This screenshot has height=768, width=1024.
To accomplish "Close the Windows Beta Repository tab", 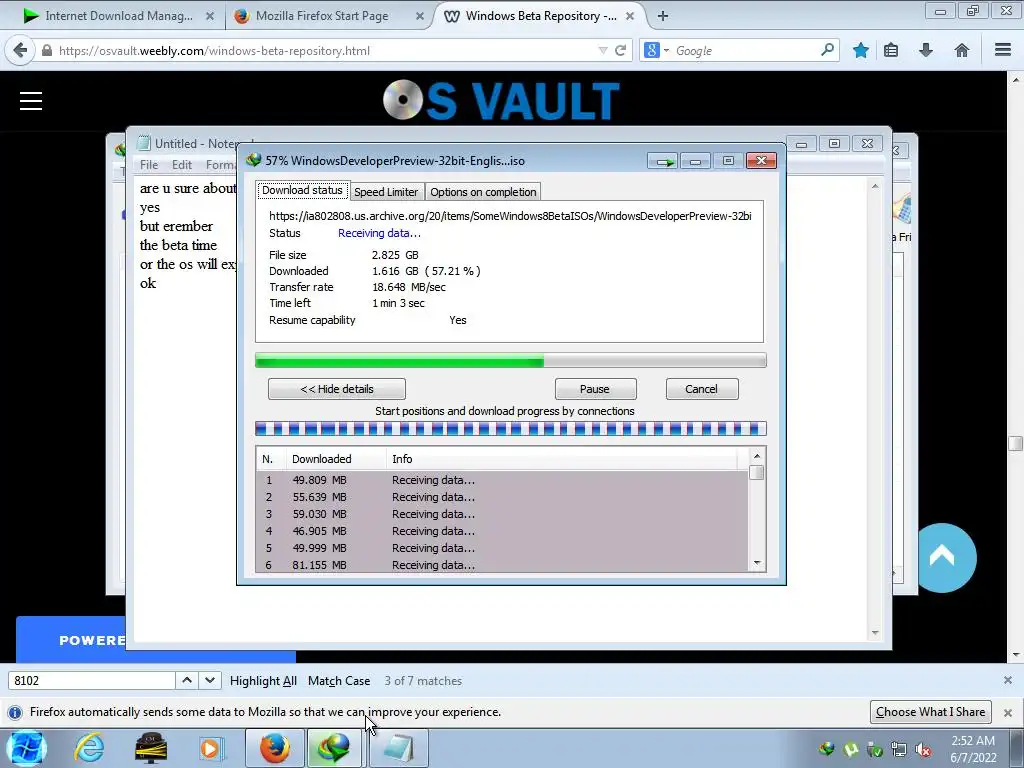I will tap(630, 16).
